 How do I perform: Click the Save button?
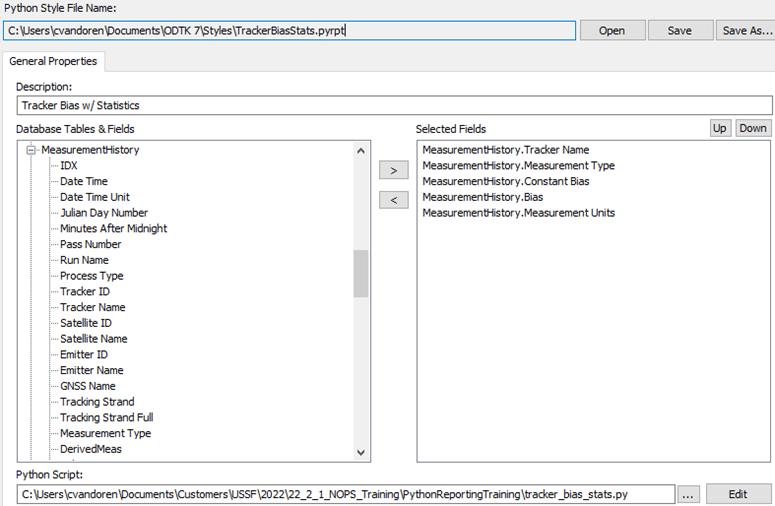(680, 31)
